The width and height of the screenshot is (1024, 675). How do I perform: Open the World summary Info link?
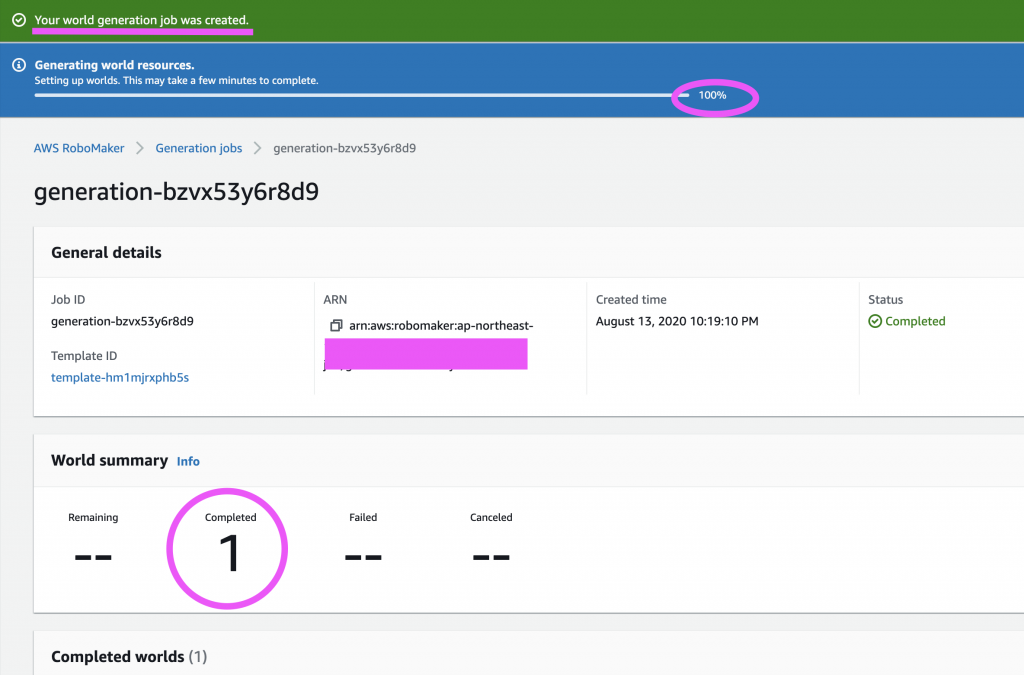tap(188, 462)
